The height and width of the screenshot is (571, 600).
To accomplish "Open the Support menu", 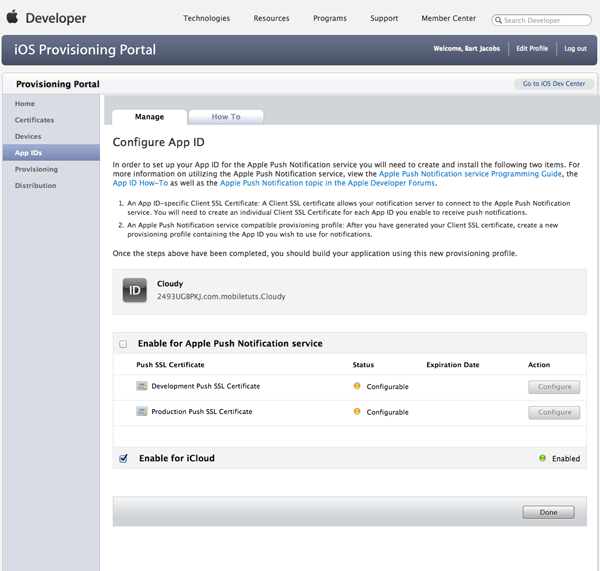I will 384,18.
